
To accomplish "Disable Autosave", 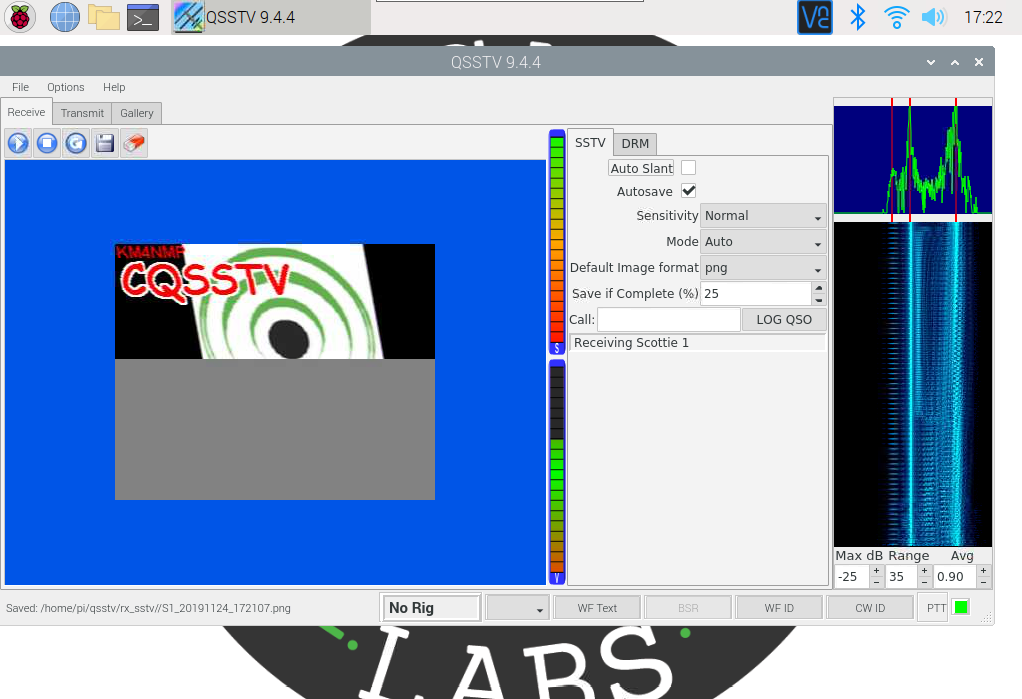I will [688, 191].
